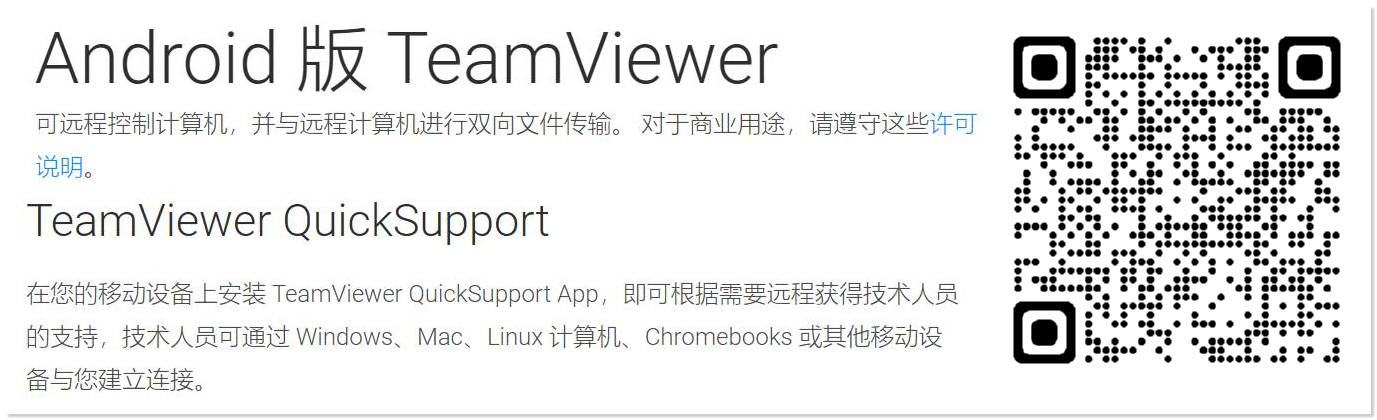Click the Android 版 TeamViewer heading

coord(406,59)
